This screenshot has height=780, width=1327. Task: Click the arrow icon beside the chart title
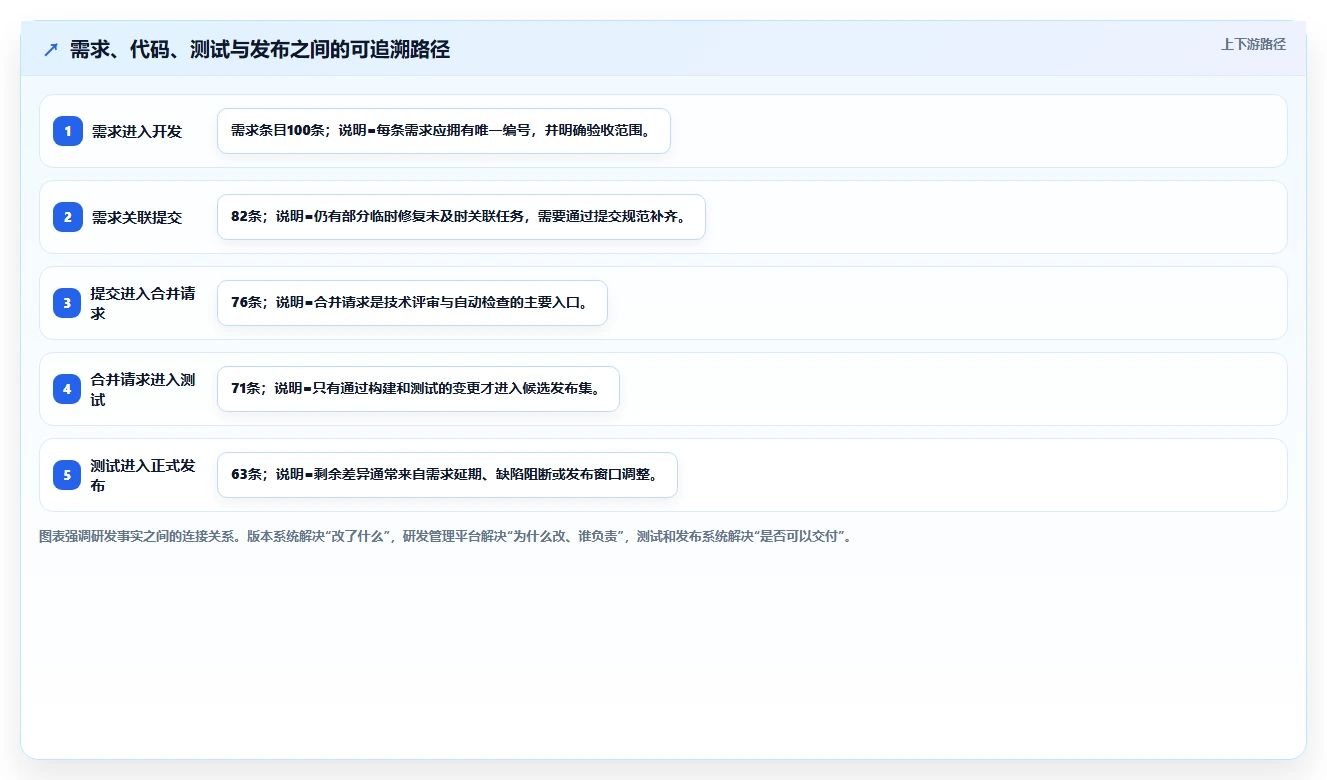(51, 50)
